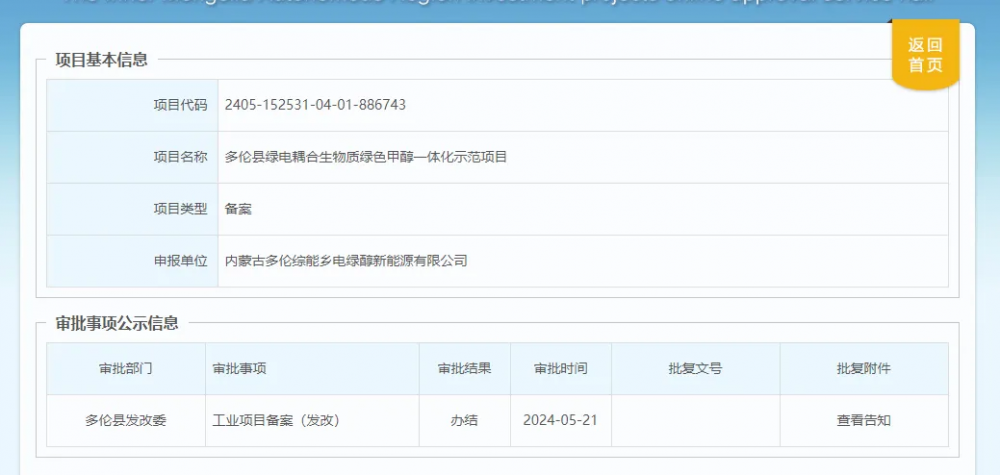Click the 审批事项公示信息 section heading
Screen dimensions: 1000x475
pyautogui.click(x=117, y=323)
